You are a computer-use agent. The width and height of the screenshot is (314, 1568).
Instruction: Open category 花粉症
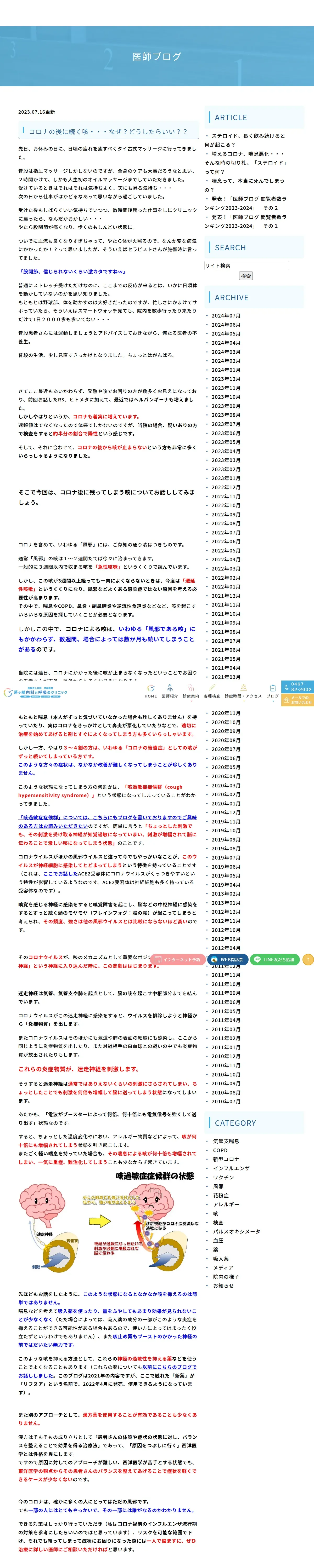tap(221, 1196)
